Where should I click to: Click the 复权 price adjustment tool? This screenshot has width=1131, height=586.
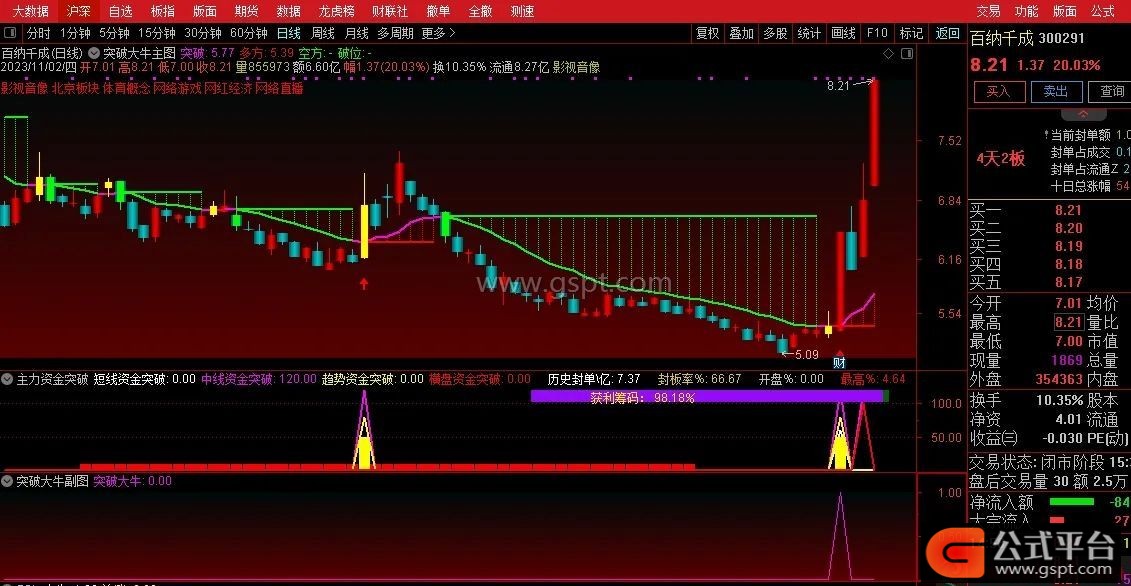707,33
